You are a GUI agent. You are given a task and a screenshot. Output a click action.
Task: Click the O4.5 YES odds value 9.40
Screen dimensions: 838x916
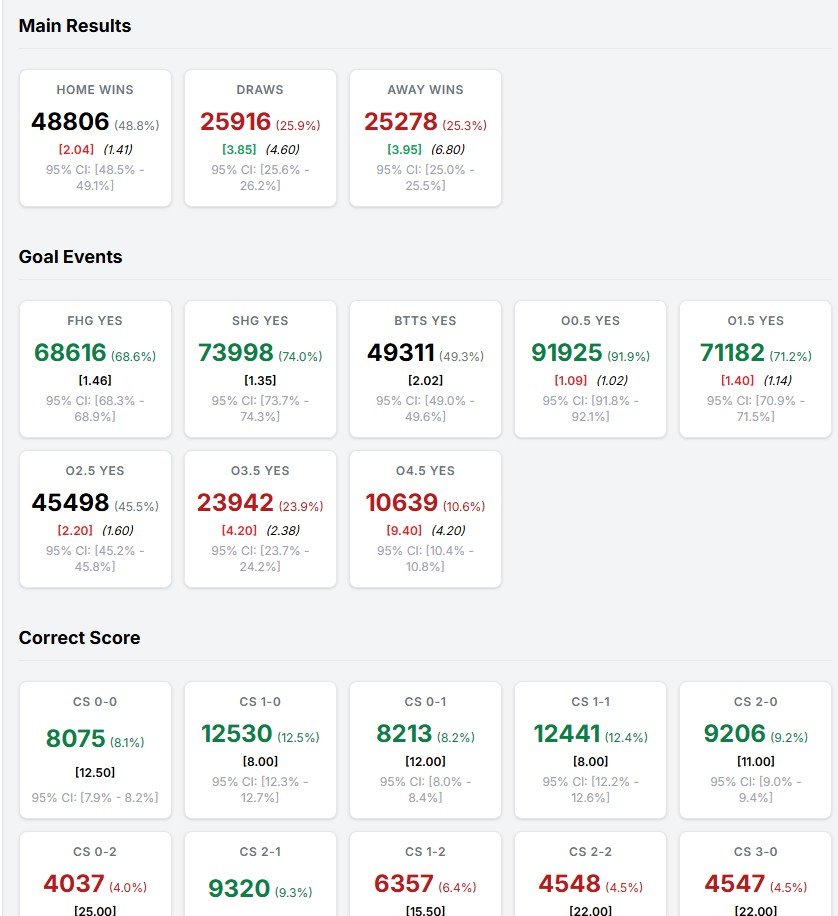(x=403, y=530)
